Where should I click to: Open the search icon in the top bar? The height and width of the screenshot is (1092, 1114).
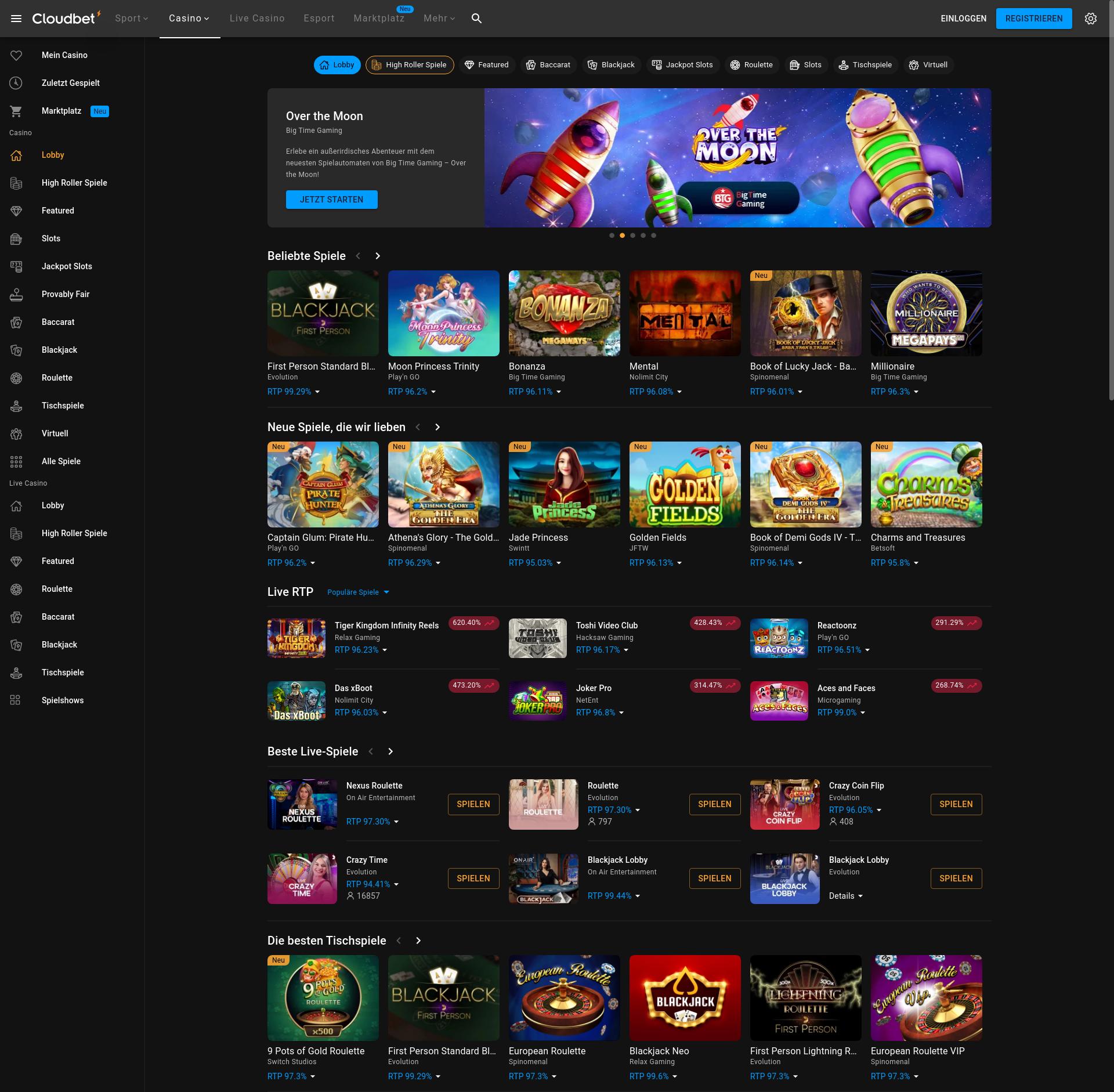(476, 18)
